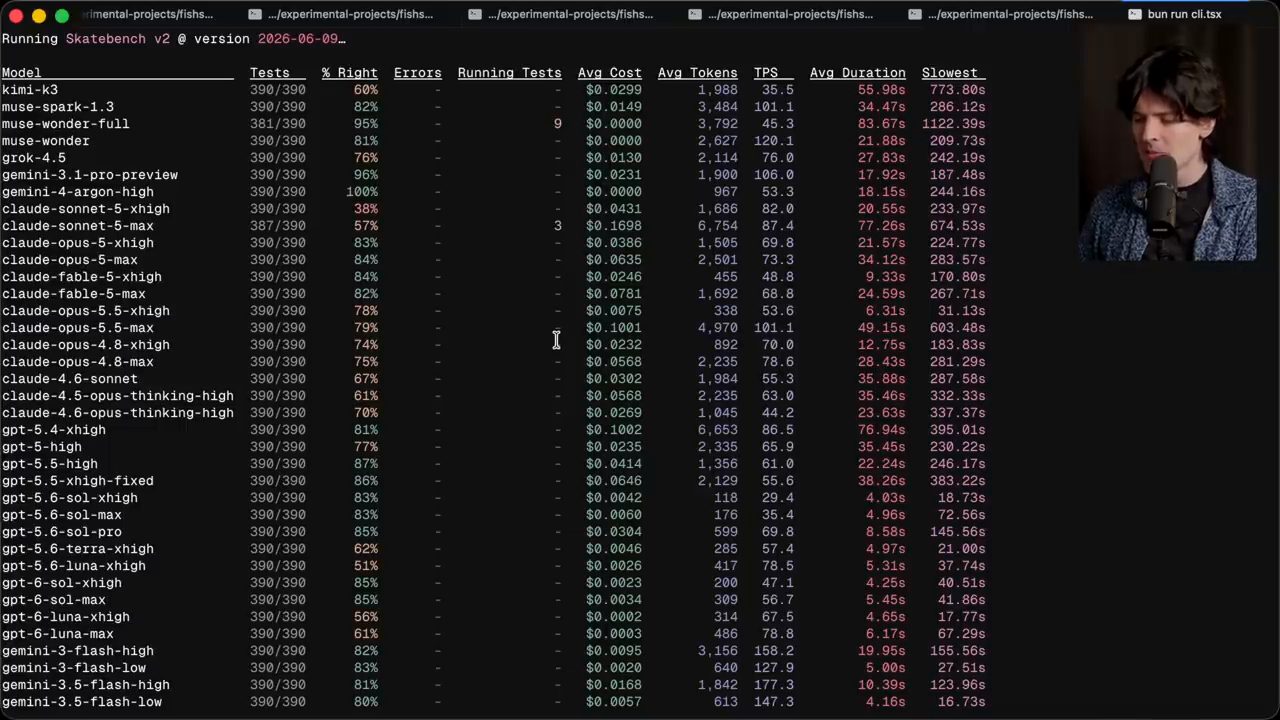Screen dimensions: 1280x720
Task: Select the "kimi-k3" model name
Action: point(30,90)
